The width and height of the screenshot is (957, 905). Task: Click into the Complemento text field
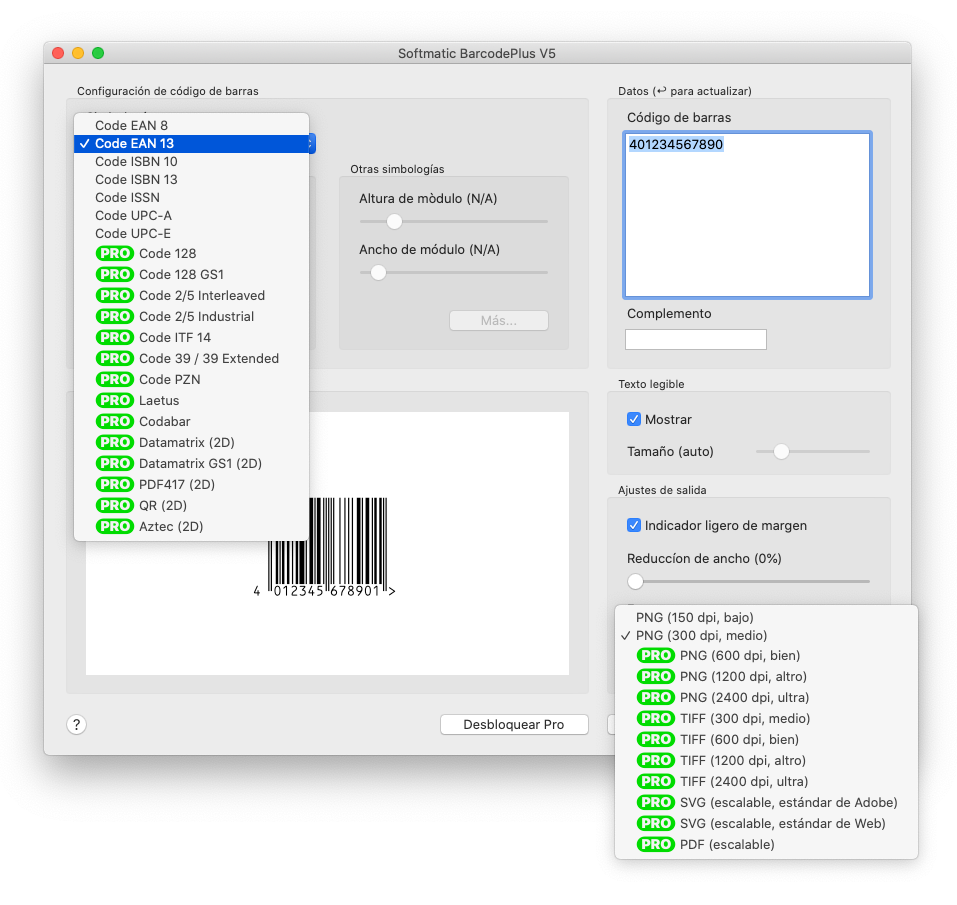point(695,340)
